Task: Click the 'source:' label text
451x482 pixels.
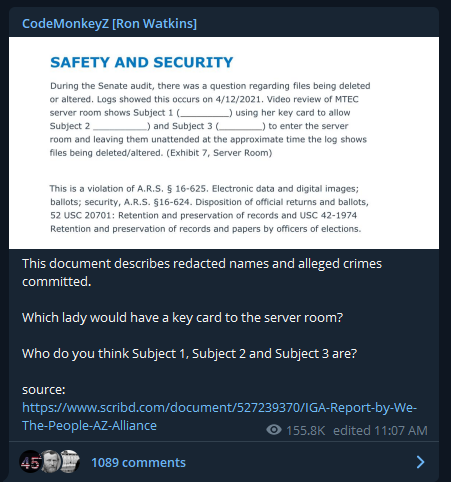Action: 44,389
